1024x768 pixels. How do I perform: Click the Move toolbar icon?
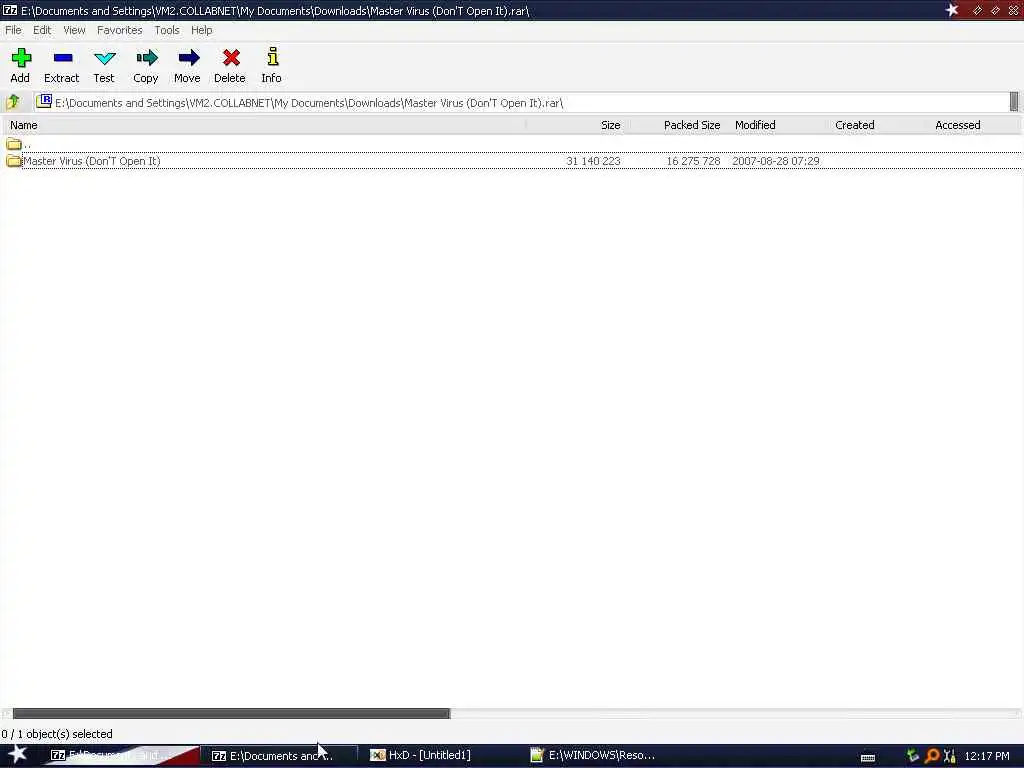tap(188, 58)
